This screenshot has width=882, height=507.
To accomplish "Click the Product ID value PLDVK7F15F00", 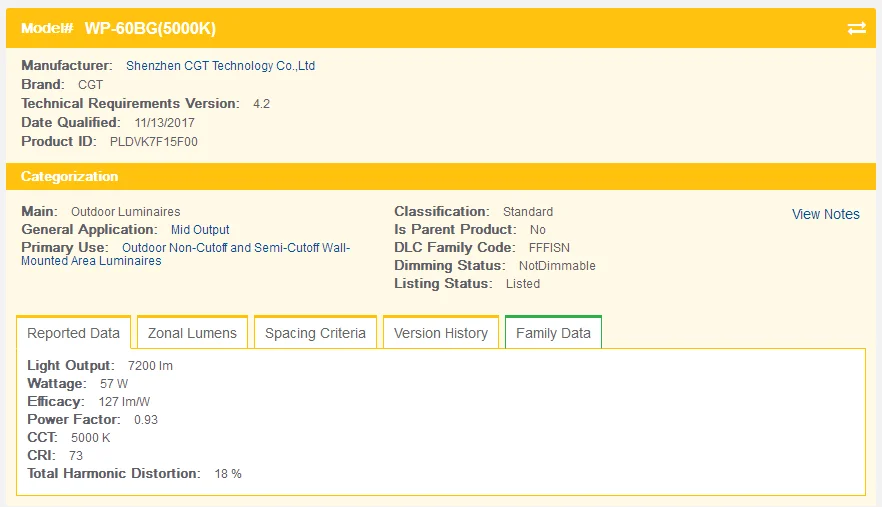I will (153, 142).
